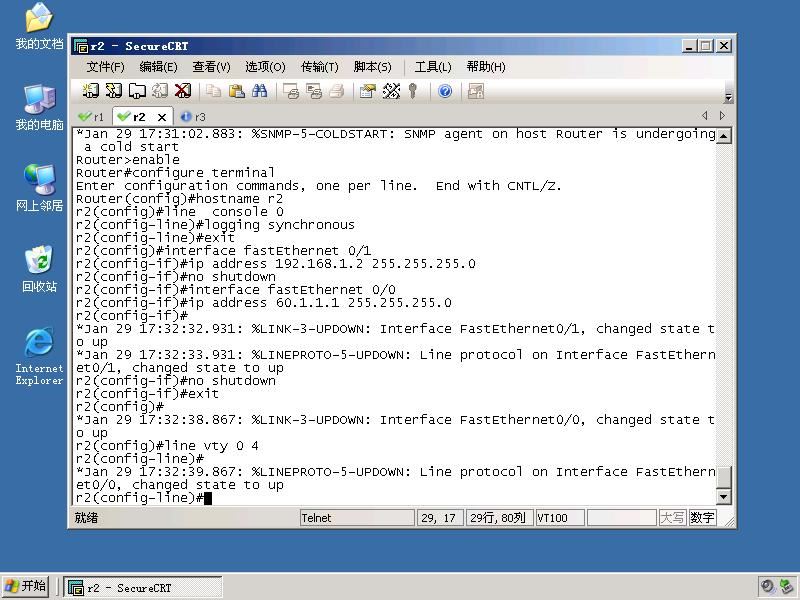Click the 'line vty 0 4' line
The height and width of the screenshot is (600, 800).
167,446
